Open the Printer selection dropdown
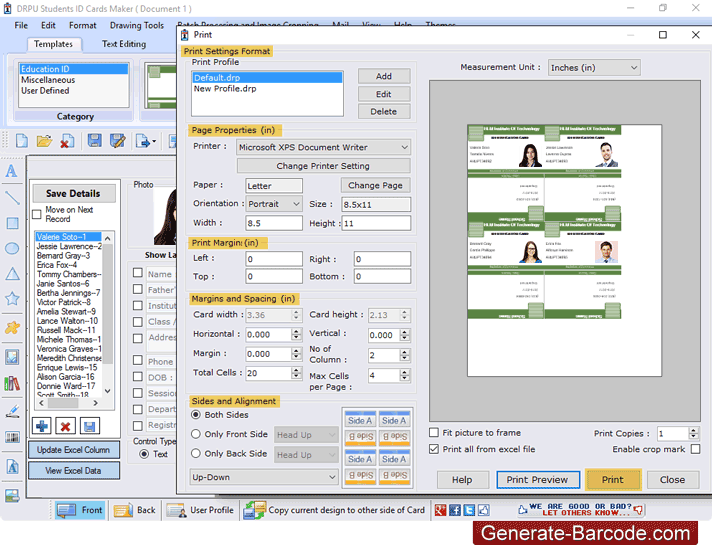Screen dimensions: 712x545 tap(323, 147)
